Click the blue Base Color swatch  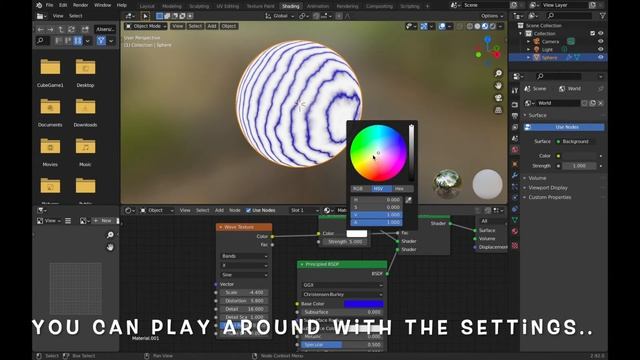(x=364, y=304)
